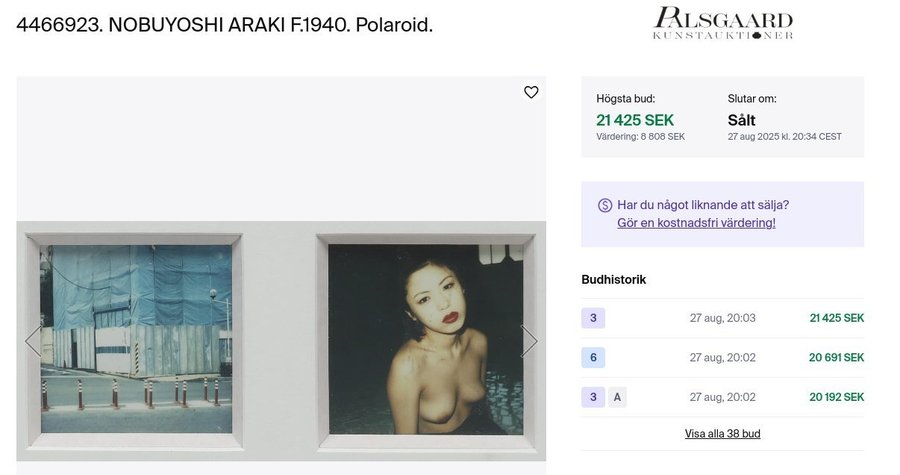The width and height of the screenshot is (900, 475).
Task: Advance to the next lot image
Action: click(x=529, y=341)
